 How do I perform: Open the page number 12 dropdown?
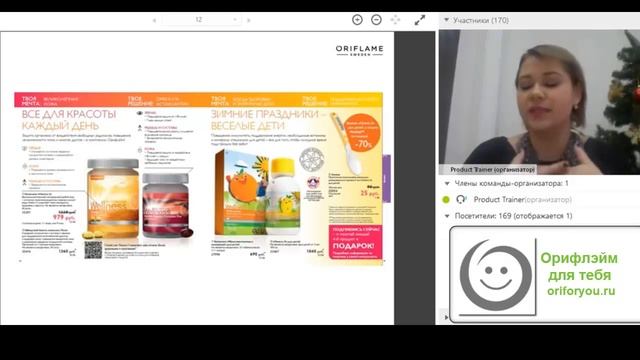point(202,20)
